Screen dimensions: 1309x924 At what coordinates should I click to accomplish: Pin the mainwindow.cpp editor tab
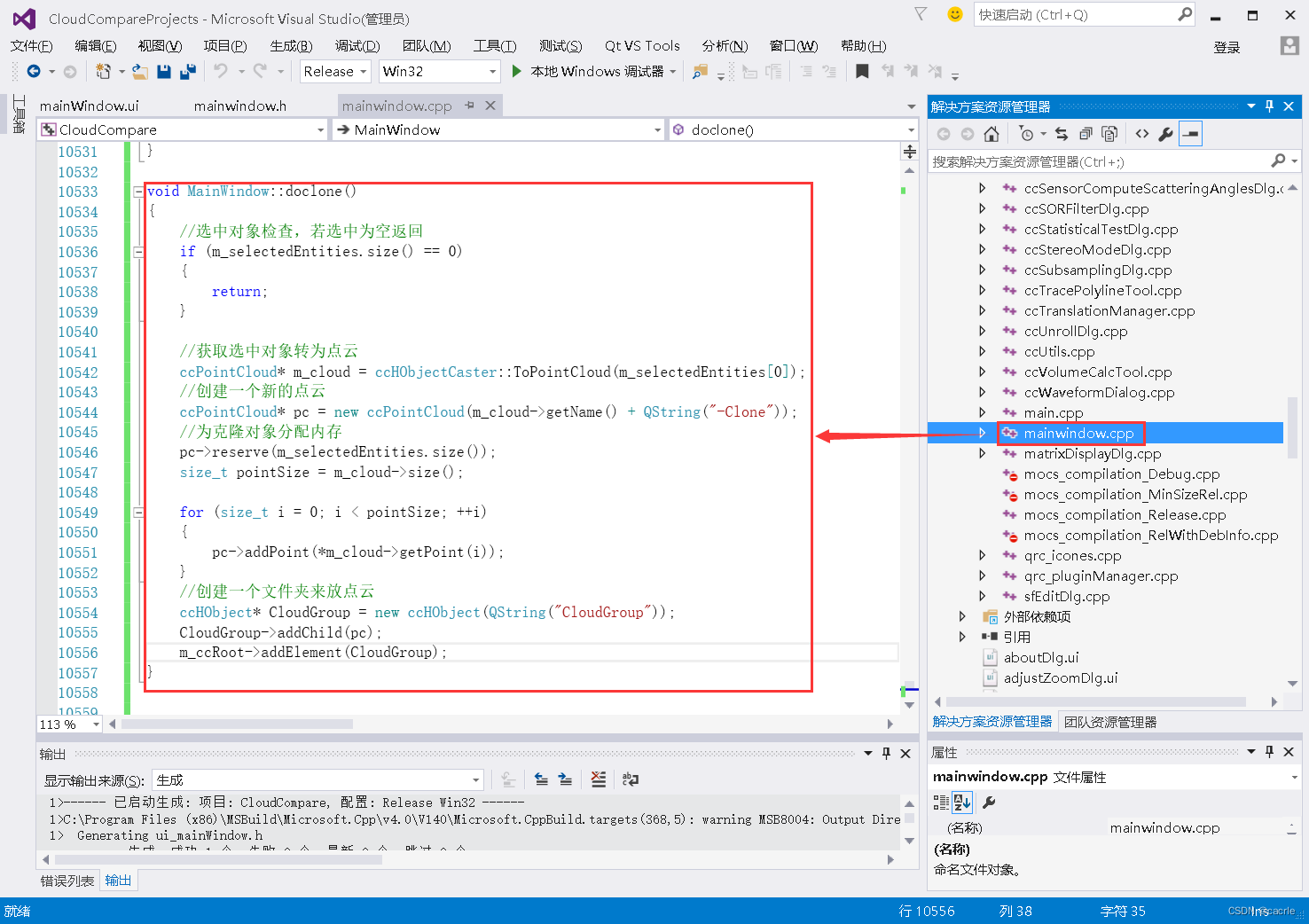click(x=469, y=106)
